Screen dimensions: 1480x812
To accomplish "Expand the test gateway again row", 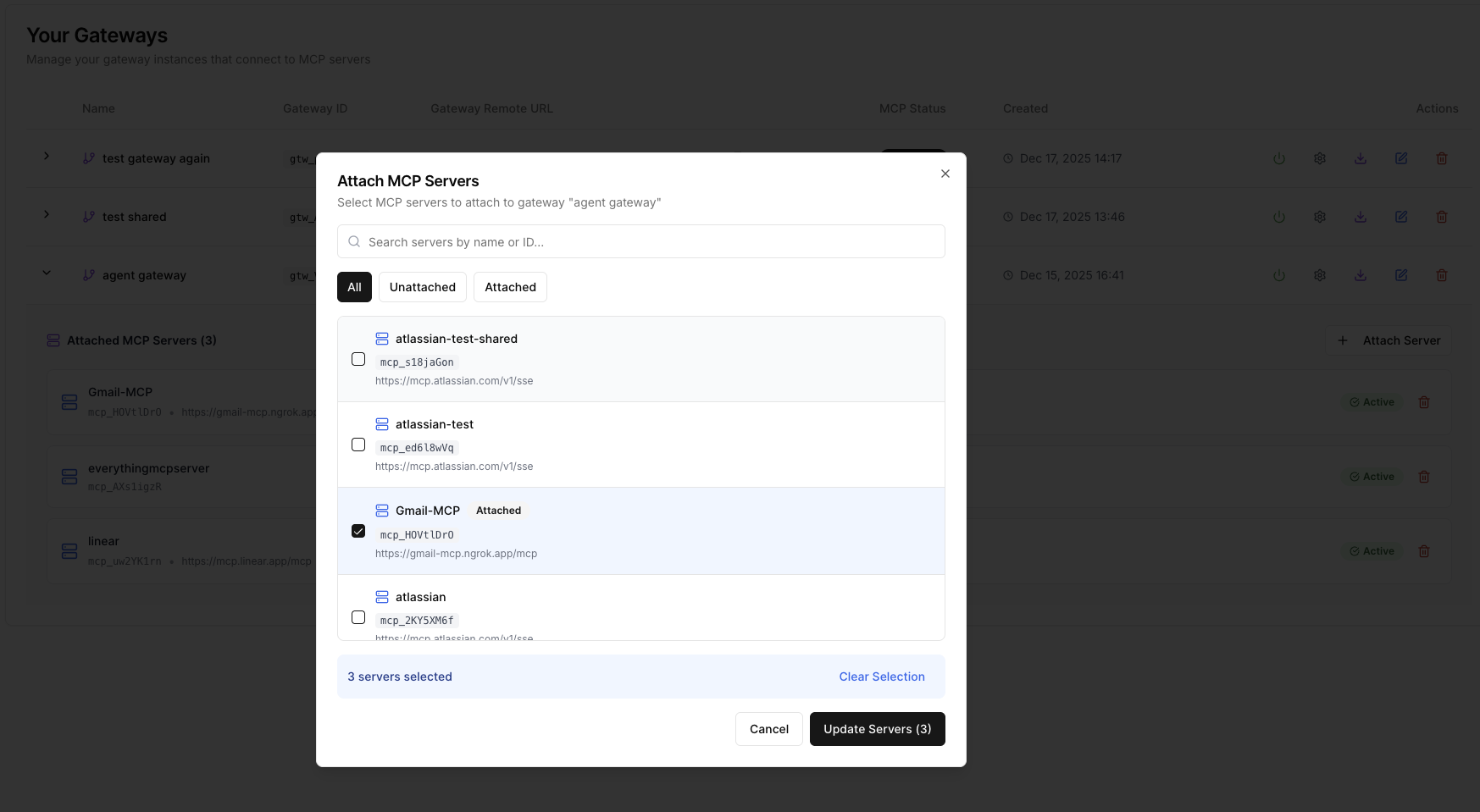I will tap(47, 157).
